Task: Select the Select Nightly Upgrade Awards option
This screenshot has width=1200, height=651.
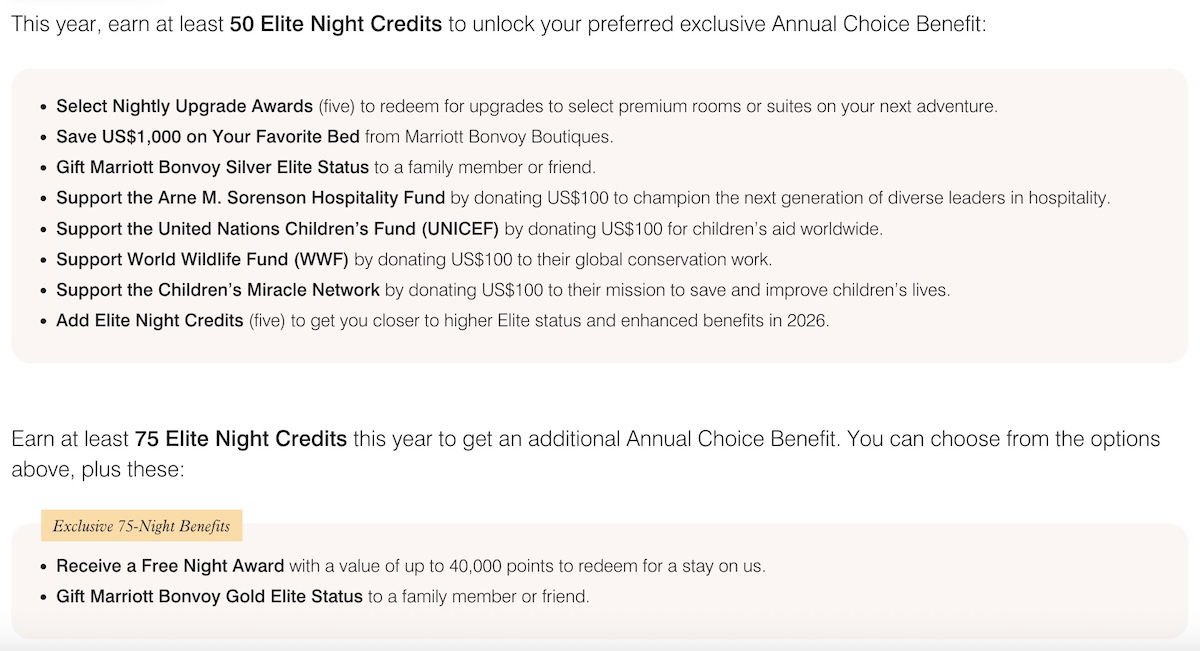Action: click(x=185, y=106)
